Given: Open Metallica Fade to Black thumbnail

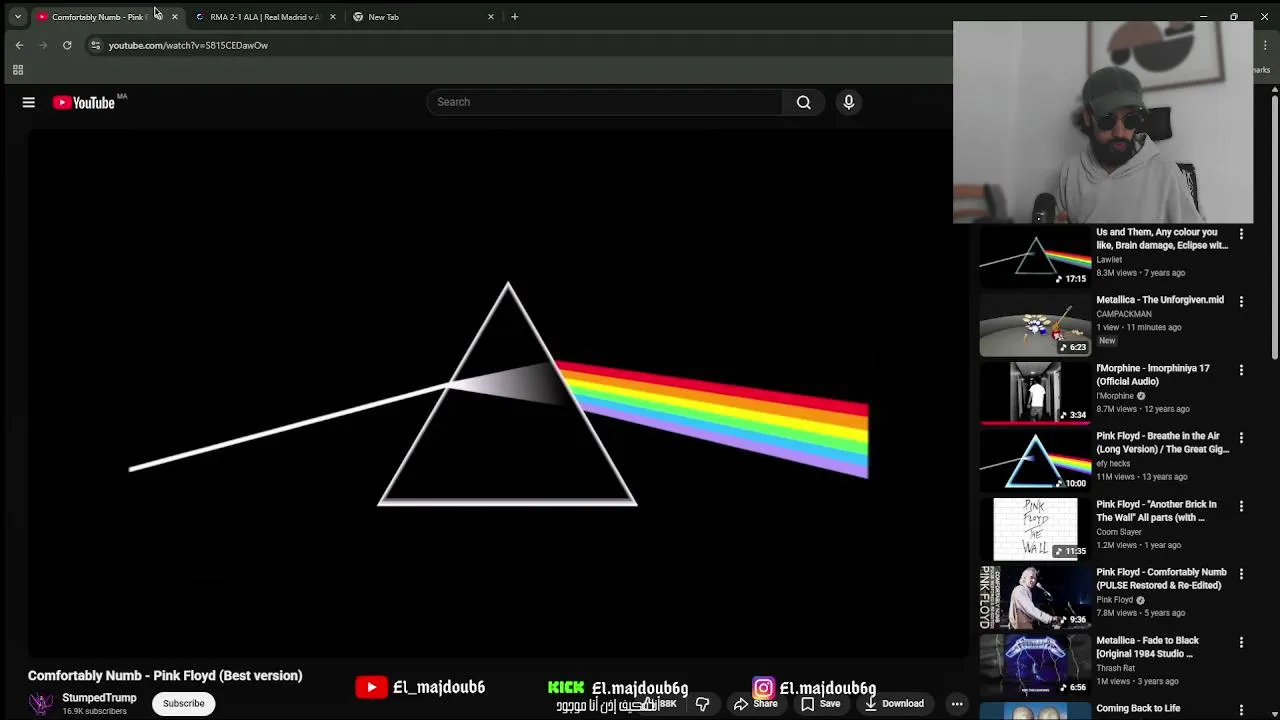Looking at the screenshot, I should (x=1035, y=665).
